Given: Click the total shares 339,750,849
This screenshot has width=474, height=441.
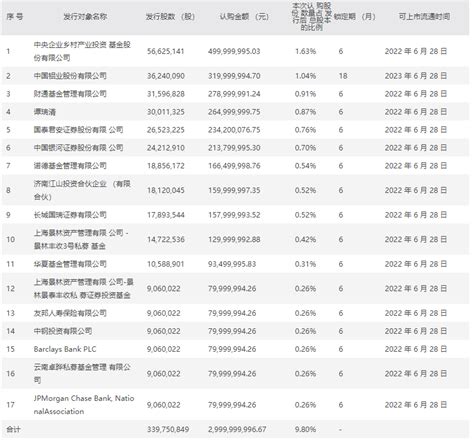Looking at the screenshot, I should click(x=168, y=429).
